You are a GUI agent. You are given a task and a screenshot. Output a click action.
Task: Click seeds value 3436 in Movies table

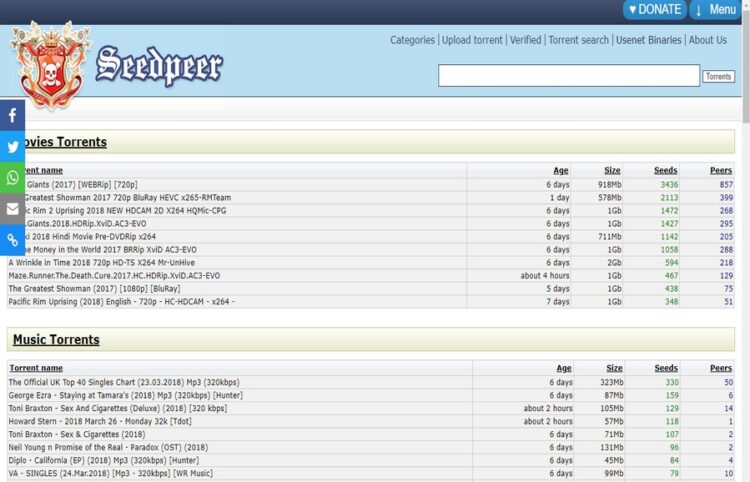(669, 185)
